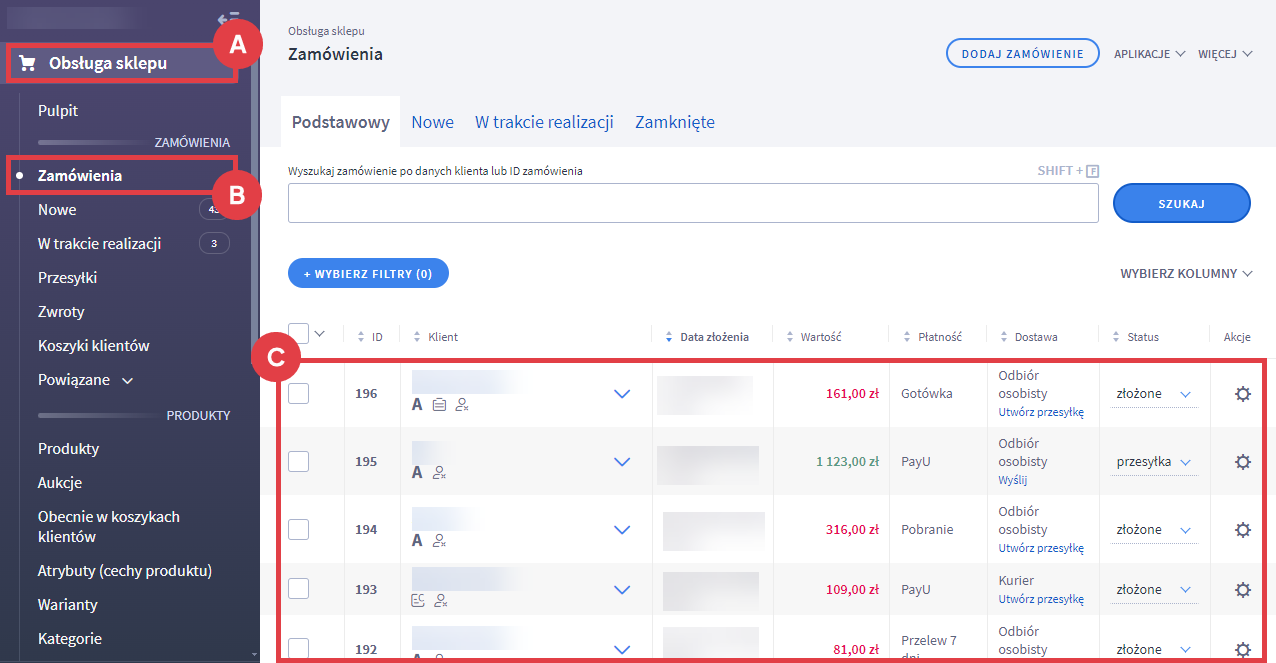1276x663 pixels.
Task: Click the Dodaj zamówienie button
Action: 1022,54
